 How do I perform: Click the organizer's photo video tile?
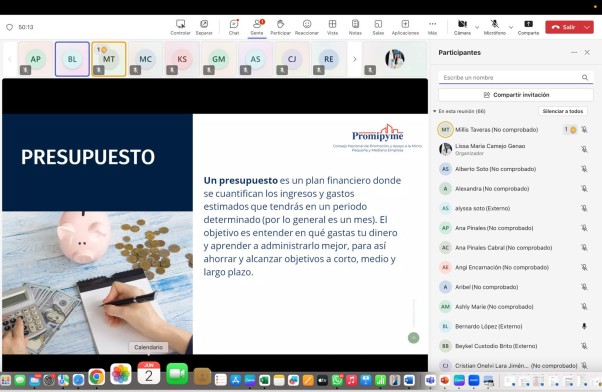[x=395, y=59]
